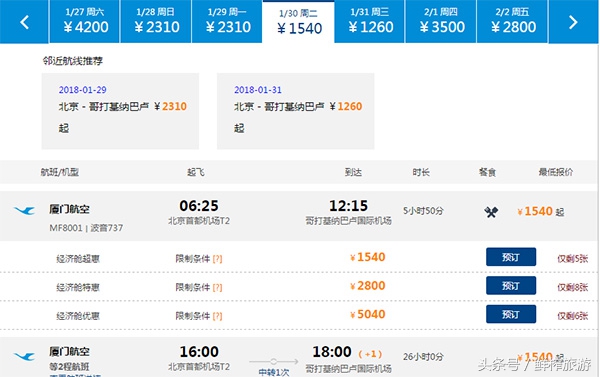Click 18:00 (+1) arrival time
The image size is (600, 377).
pos(347,352)
